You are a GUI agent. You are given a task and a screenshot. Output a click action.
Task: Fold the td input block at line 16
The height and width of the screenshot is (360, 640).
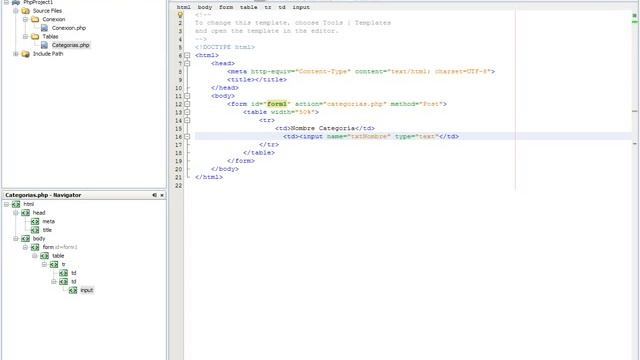tap(187, 137)
